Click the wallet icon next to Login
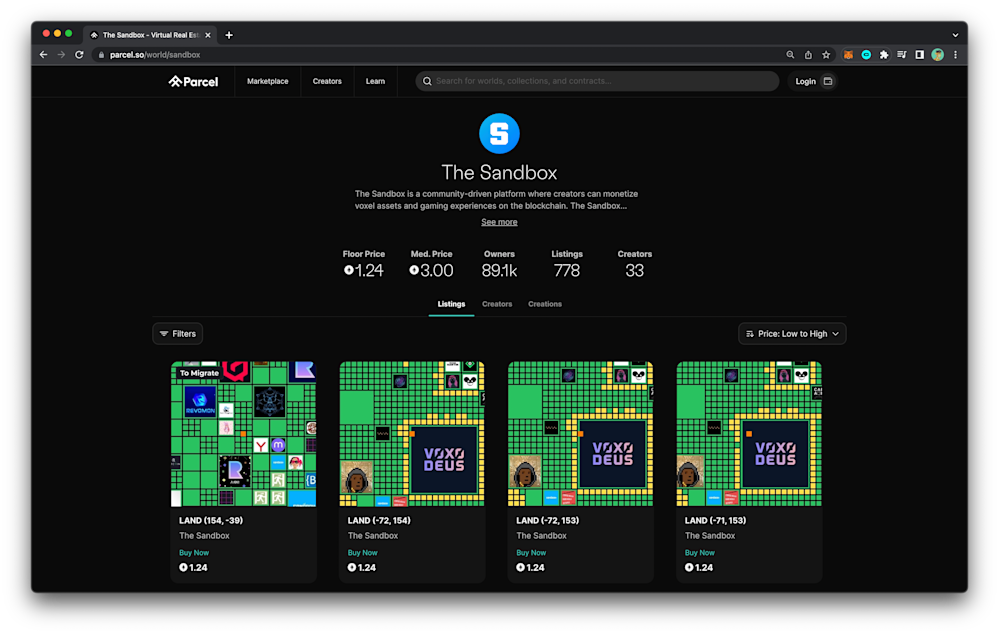The height and width of the screenshot is (634, 999). [x=828, y=82]
